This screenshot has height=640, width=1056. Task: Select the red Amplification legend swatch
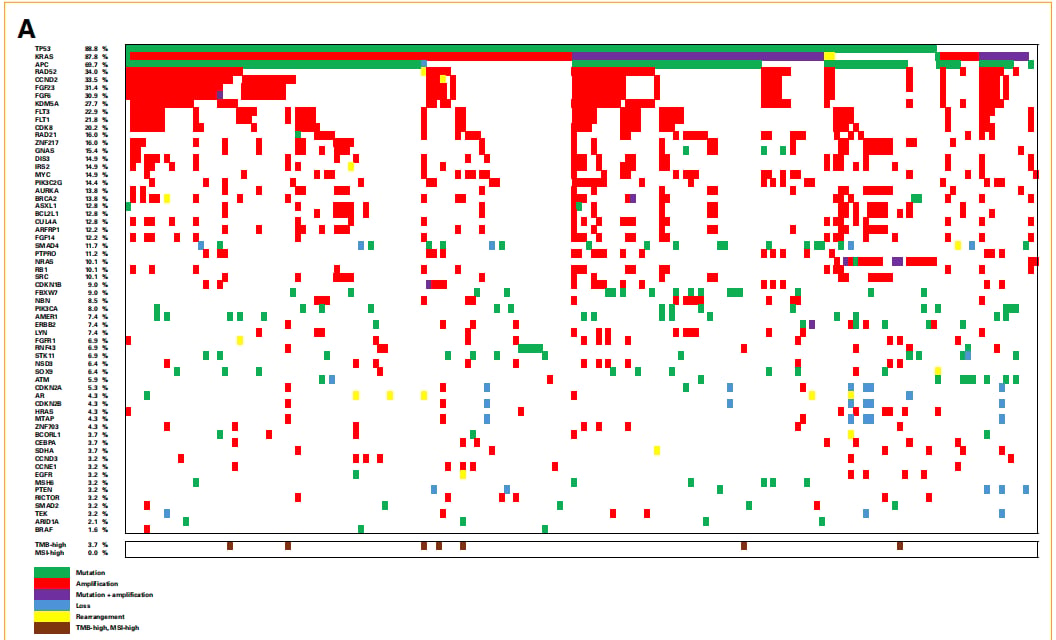click(52, 583)
